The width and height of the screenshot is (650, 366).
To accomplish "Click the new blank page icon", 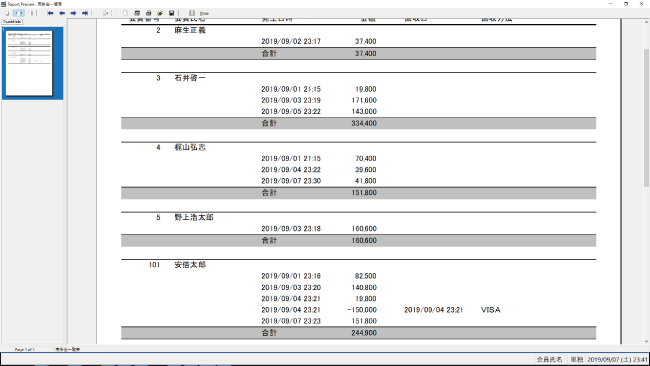I will coord(125,13).
